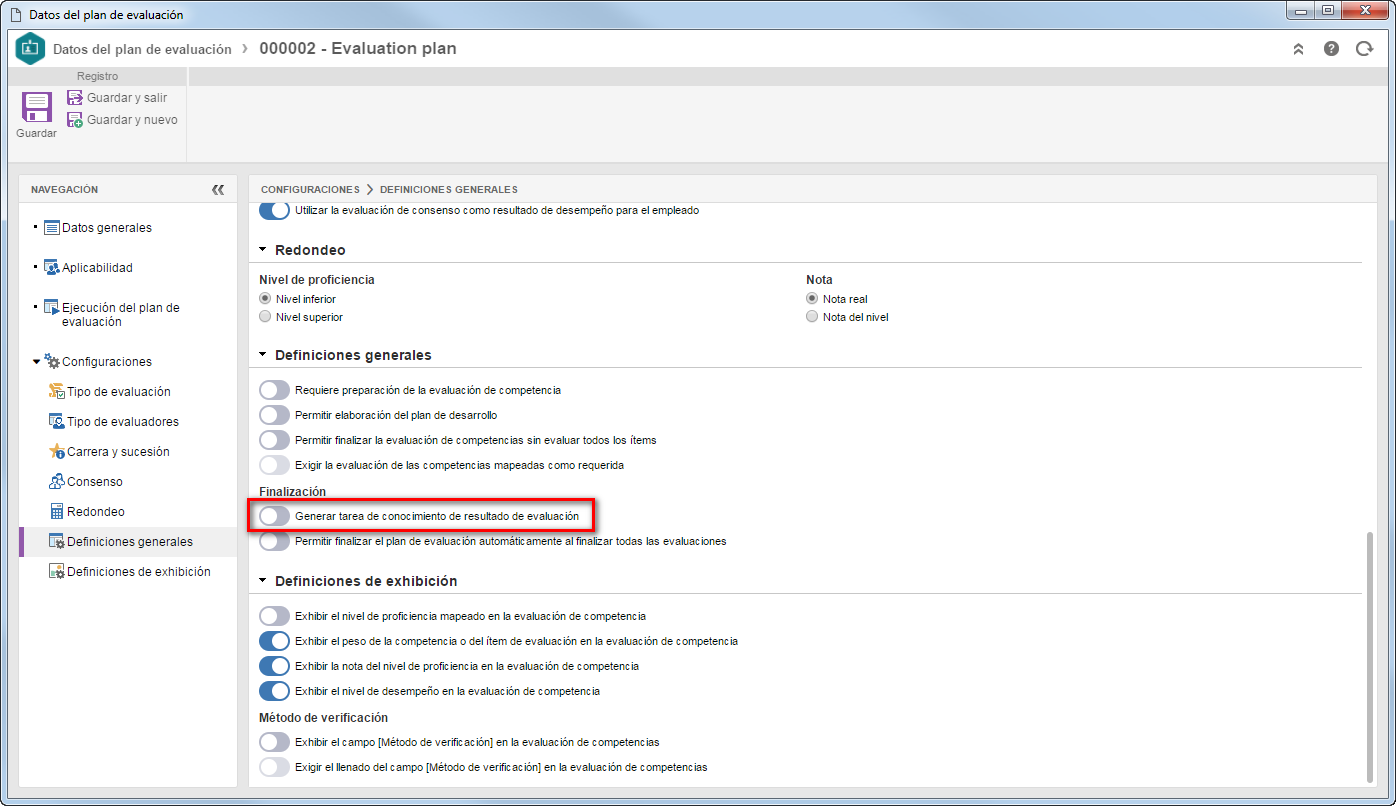Click the Guardar y nuevo label
The height and width of the screenshot is (806, 1396).
[132, 120]
